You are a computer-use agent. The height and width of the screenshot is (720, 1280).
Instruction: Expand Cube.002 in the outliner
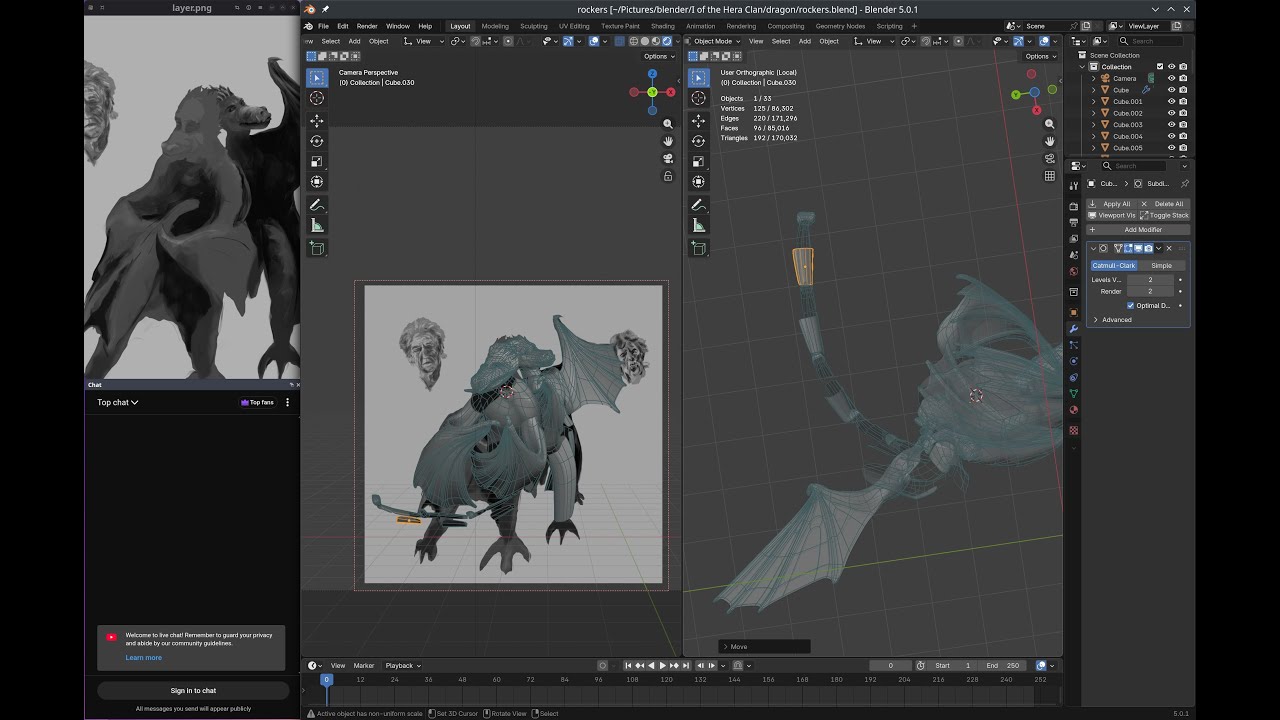(x=1093, y=113)
